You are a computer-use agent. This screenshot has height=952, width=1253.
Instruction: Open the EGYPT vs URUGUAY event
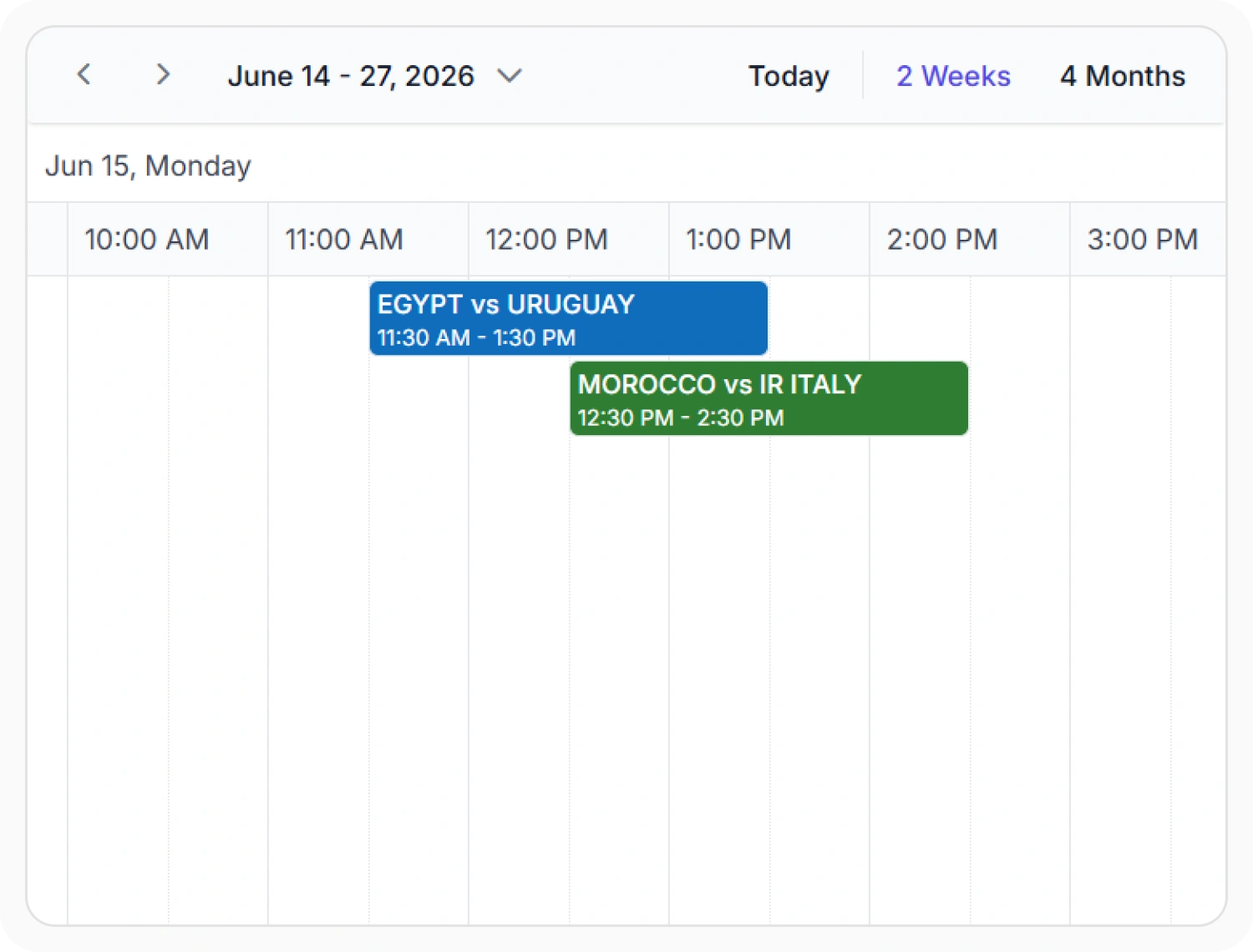[x=569, y=318]
